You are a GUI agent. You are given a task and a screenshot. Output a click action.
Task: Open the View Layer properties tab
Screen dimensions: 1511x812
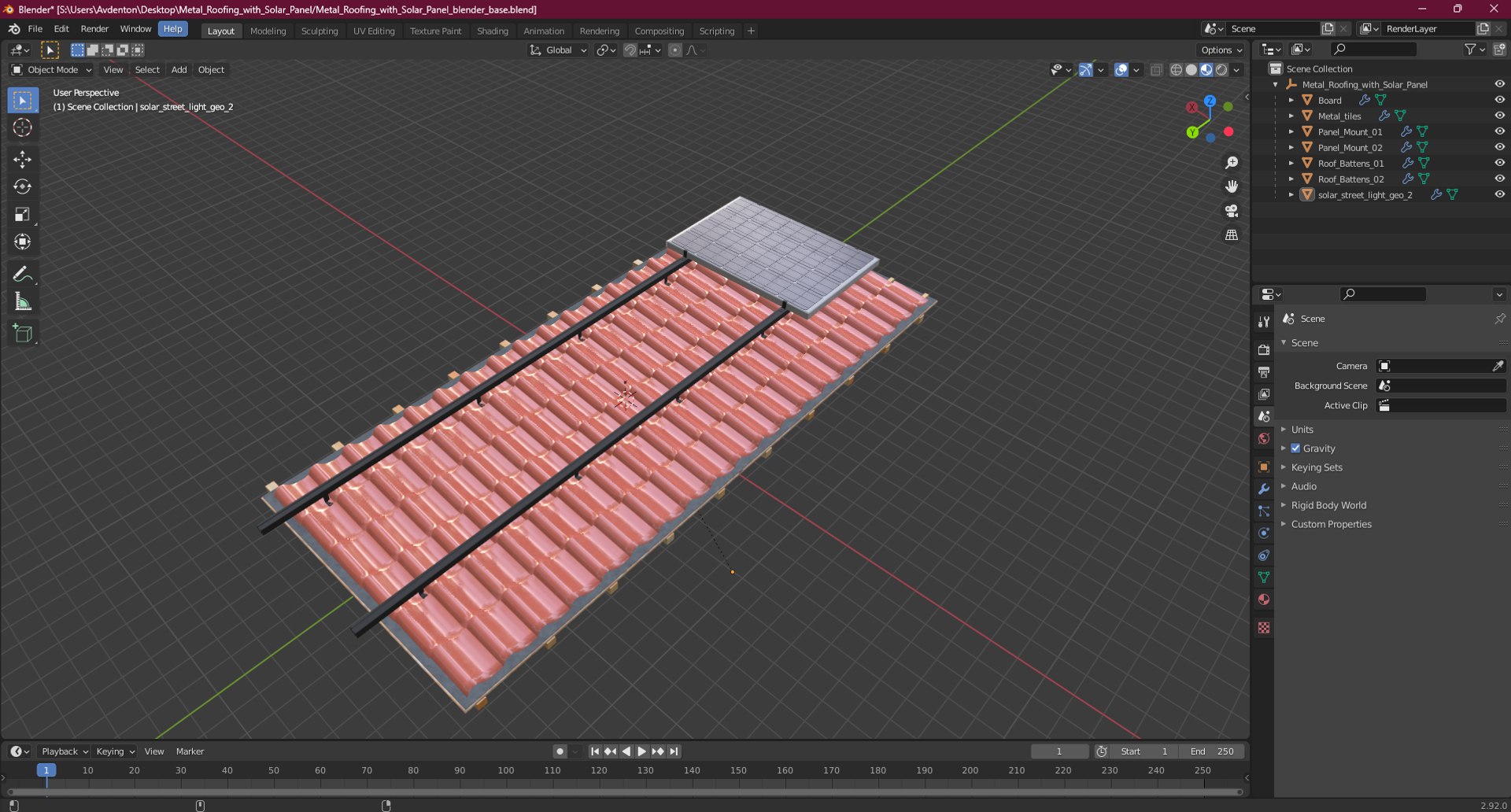(1264, 394)
